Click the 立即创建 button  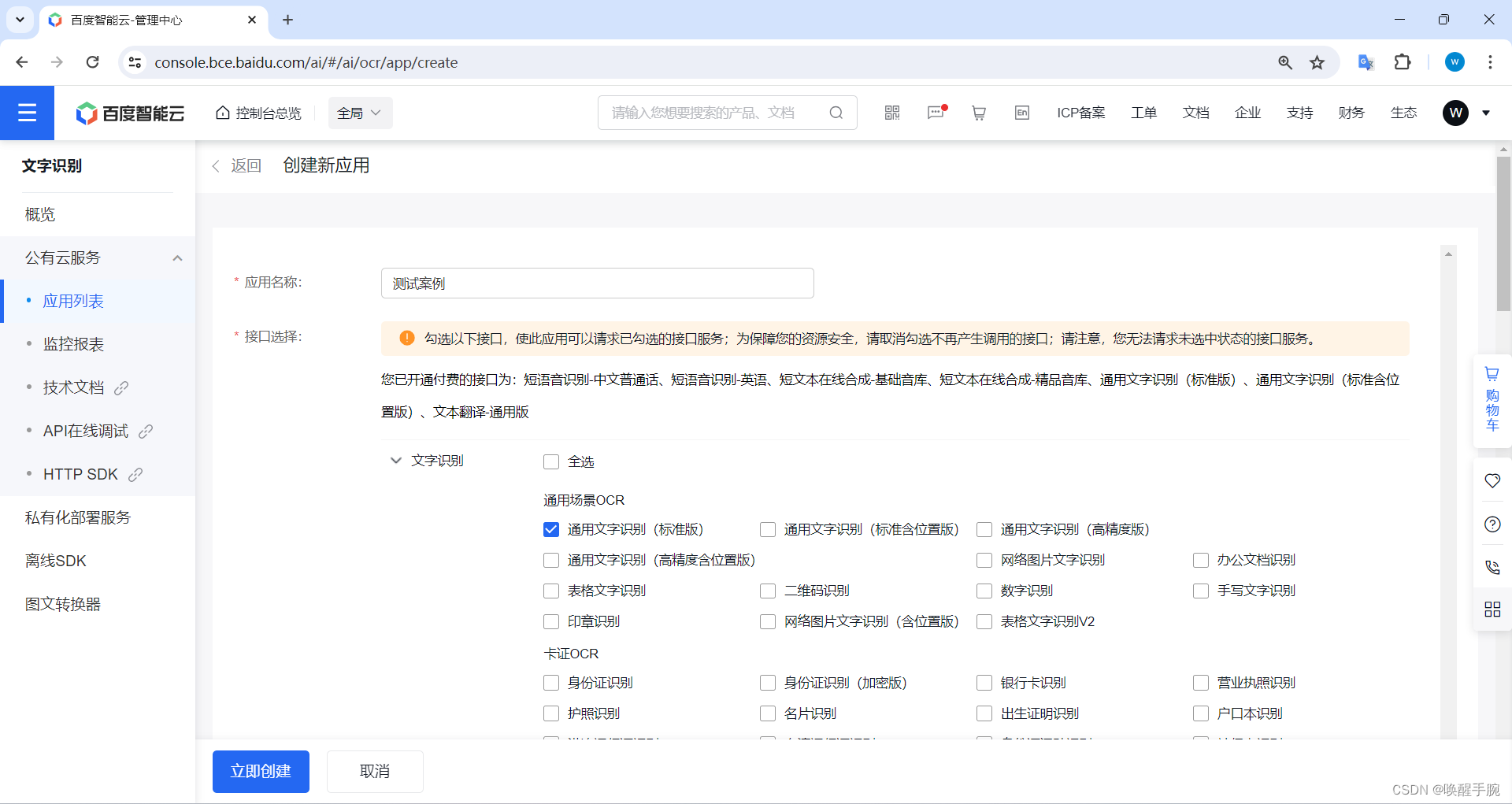(260, 771)
